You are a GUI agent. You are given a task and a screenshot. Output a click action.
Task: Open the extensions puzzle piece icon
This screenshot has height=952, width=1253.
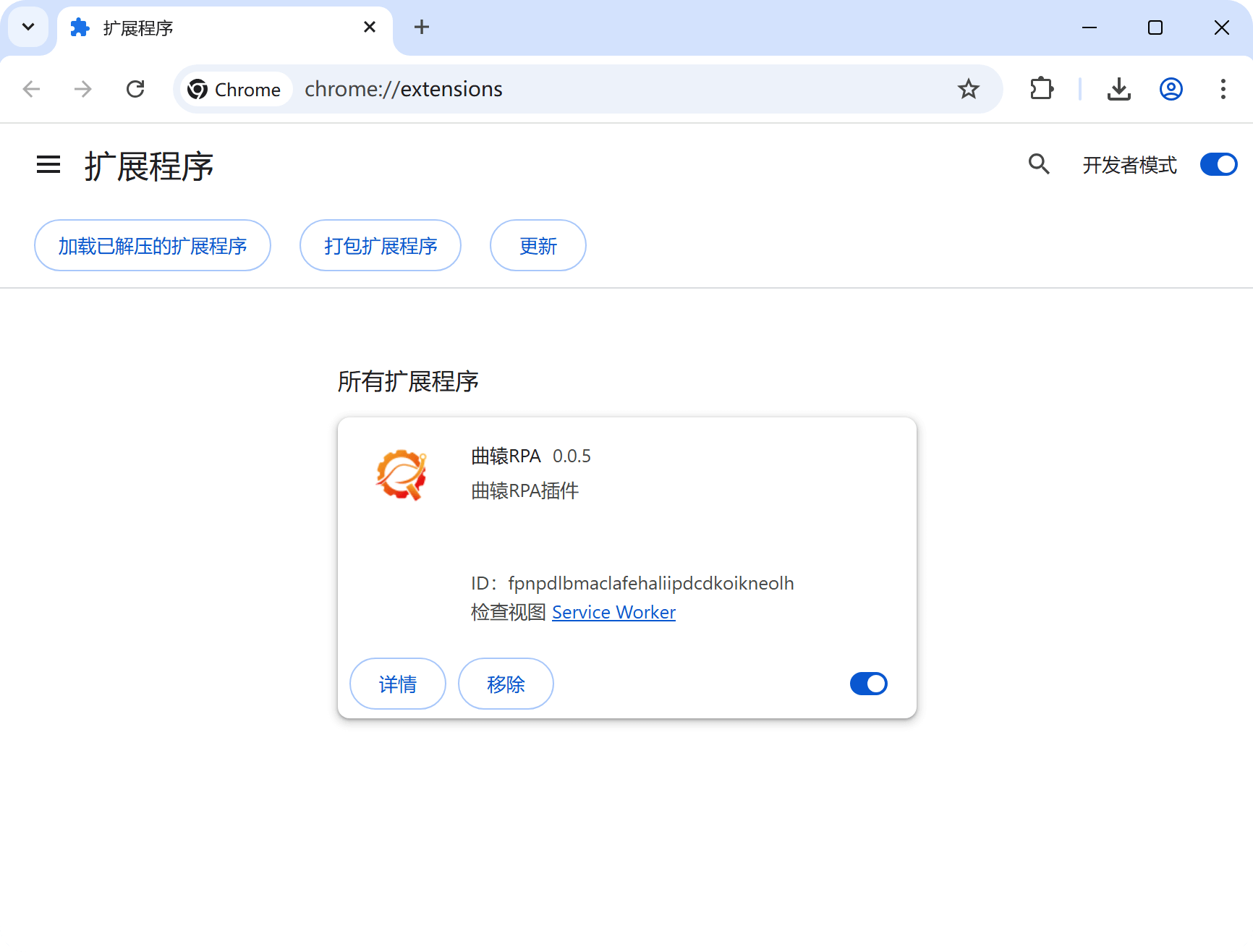(1042, 89)
